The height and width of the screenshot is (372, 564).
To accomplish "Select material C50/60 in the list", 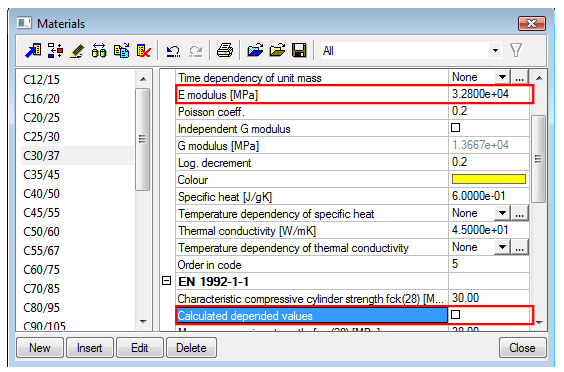I will 41,232.
